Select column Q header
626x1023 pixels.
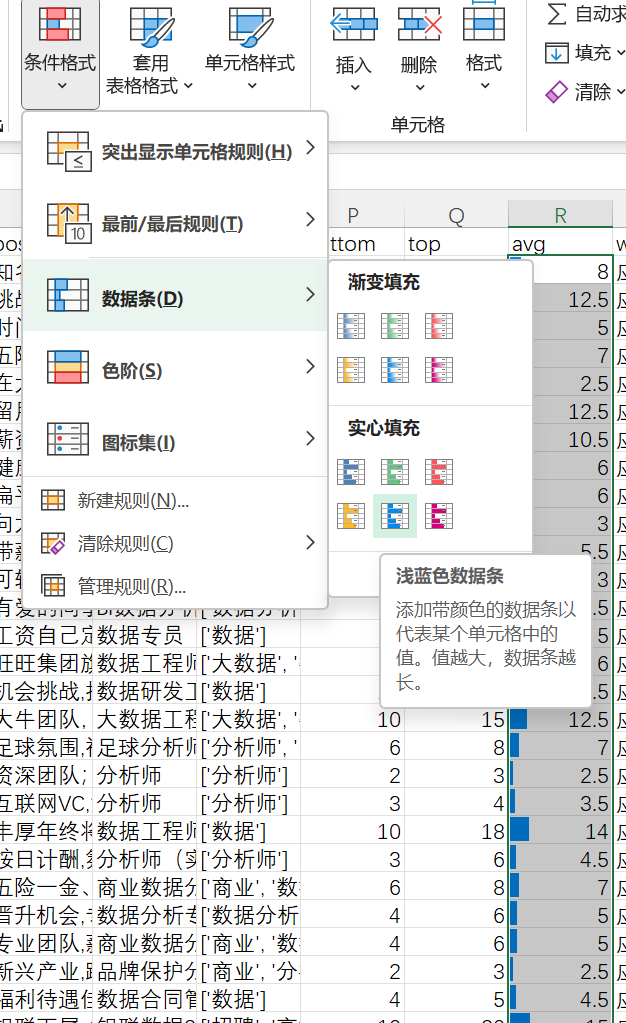click(x=456, y=215)
